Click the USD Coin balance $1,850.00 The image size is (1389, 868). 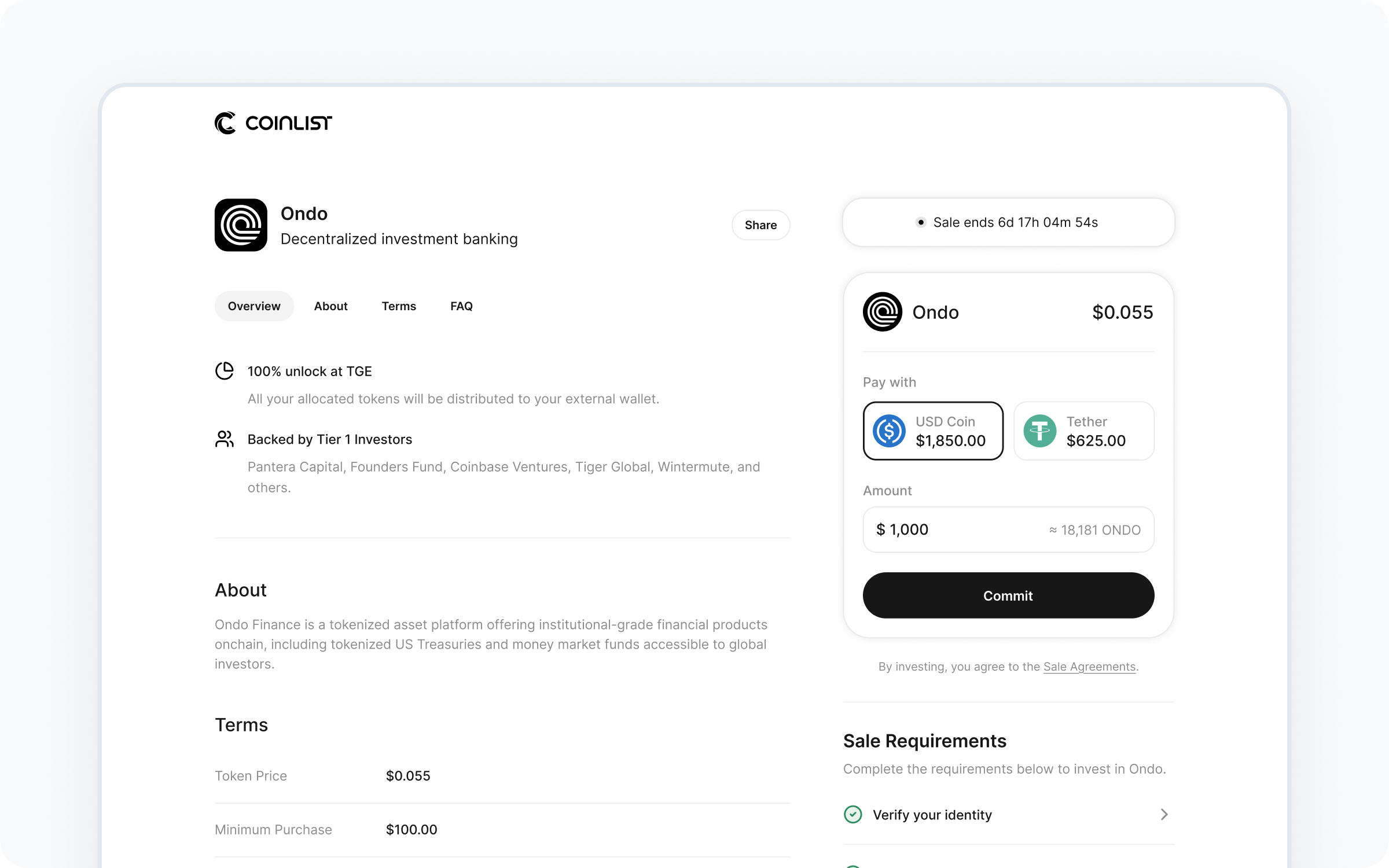950,441
